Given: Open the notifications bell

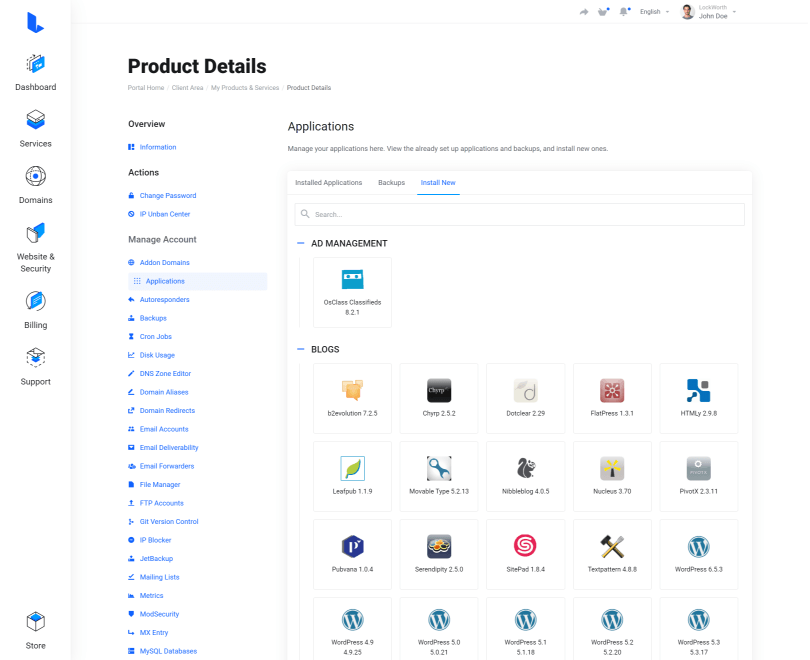Looking at the screenshot, I should 624,11.
